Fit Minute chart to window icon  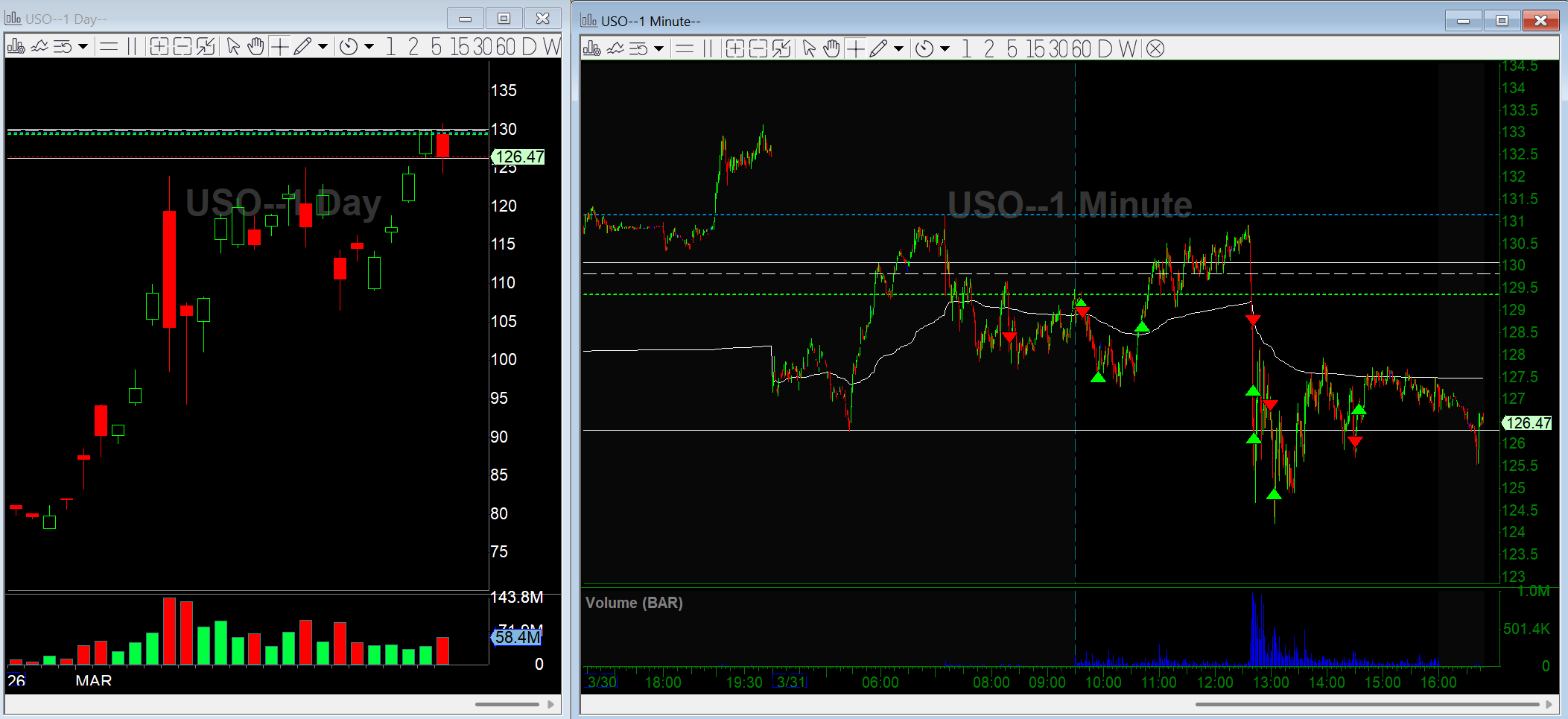click(781, 48)
